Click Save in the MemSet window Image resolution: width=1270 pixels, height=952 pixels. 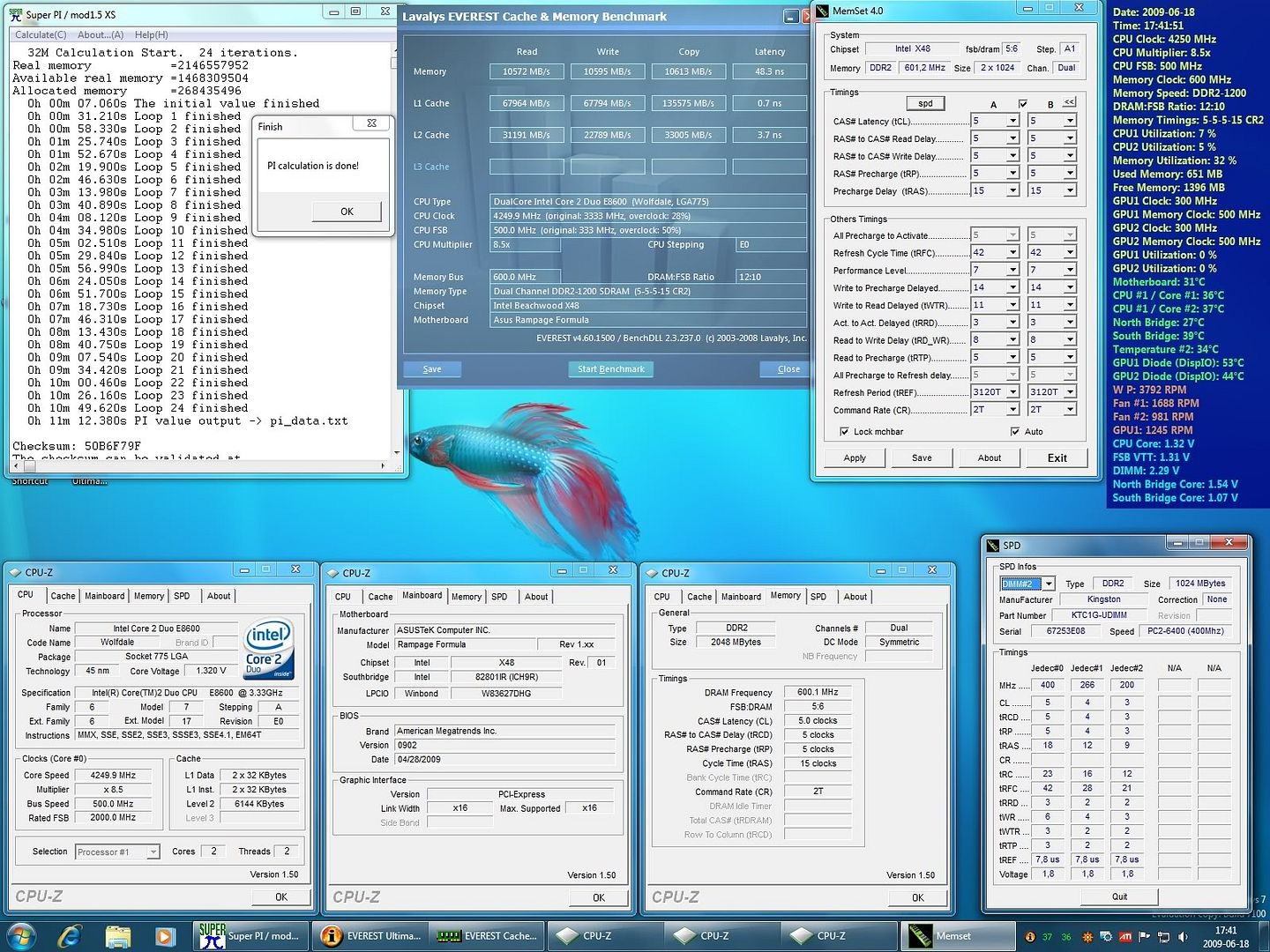922,458
